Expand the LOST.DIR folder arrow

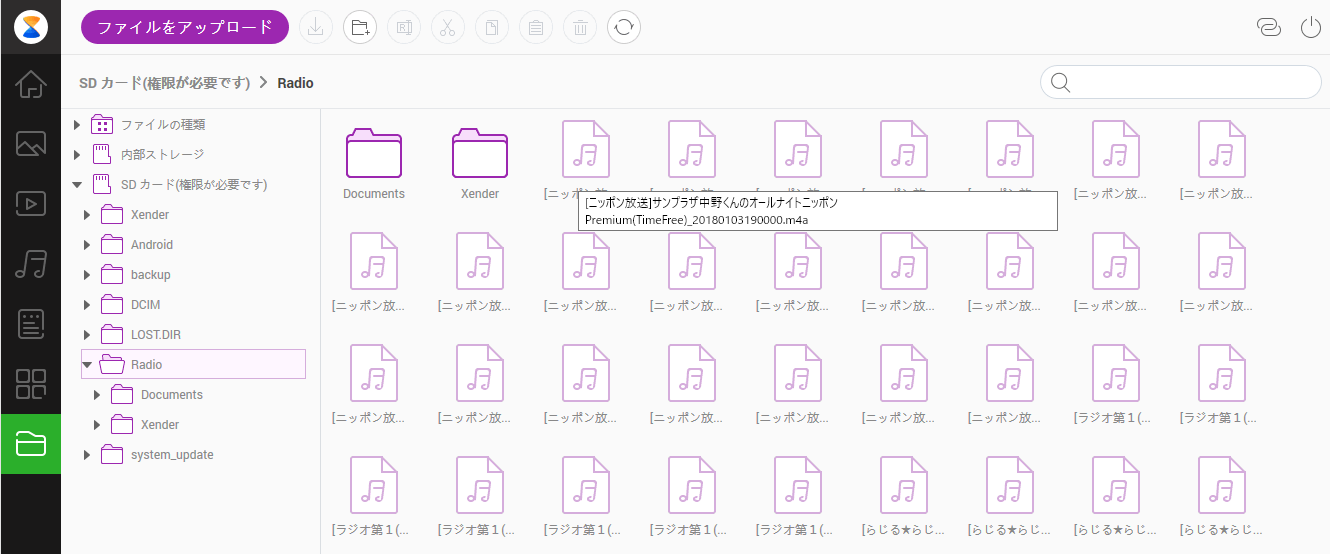click(87, 334)
